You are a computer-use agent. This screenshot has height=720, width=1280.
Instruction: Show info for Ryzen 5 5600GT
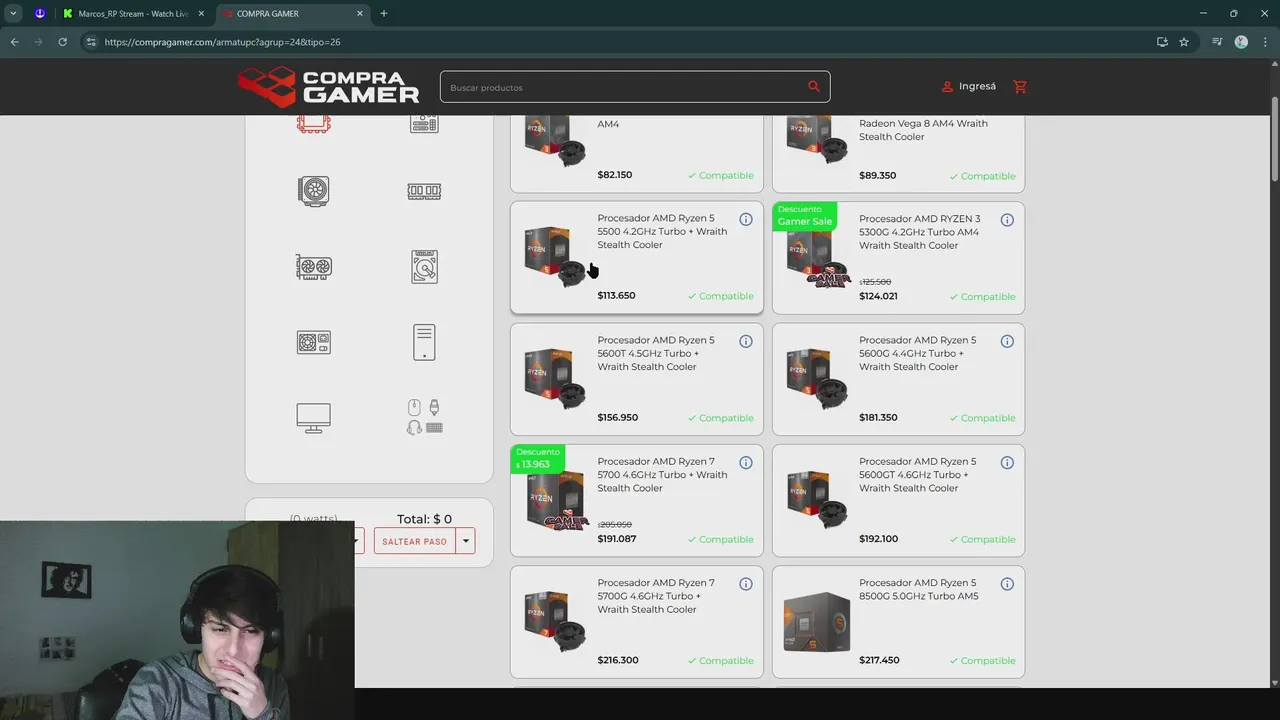[x=1007, y=463]
